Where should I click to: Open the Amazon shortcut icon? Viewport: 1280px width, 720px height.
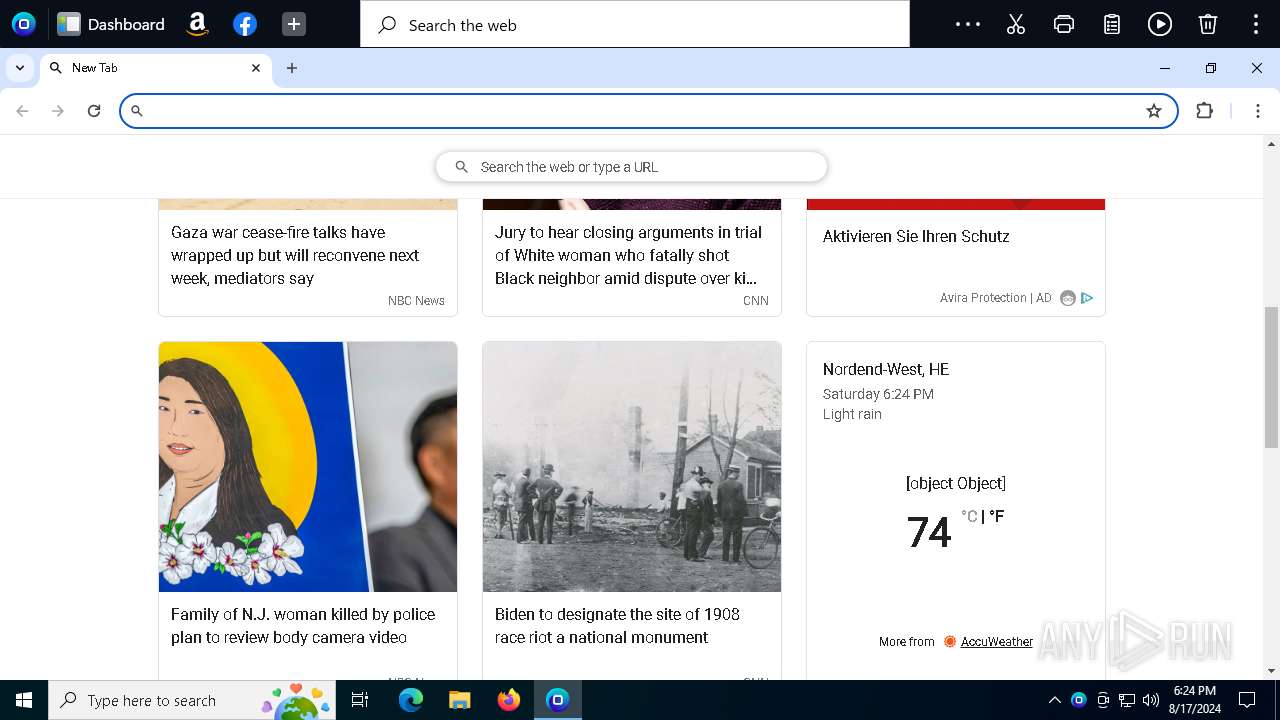coord(197,24)
